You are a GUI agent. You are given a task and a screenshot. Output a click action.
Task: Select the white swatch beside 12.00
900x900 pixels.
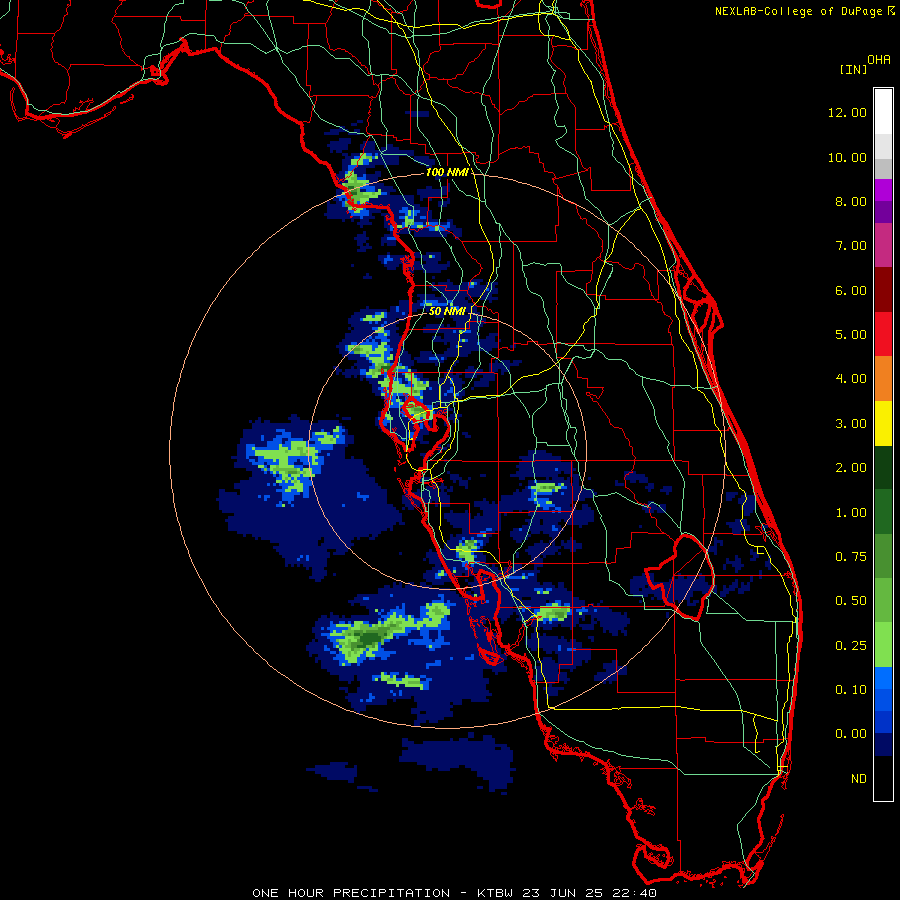point(883,112)
